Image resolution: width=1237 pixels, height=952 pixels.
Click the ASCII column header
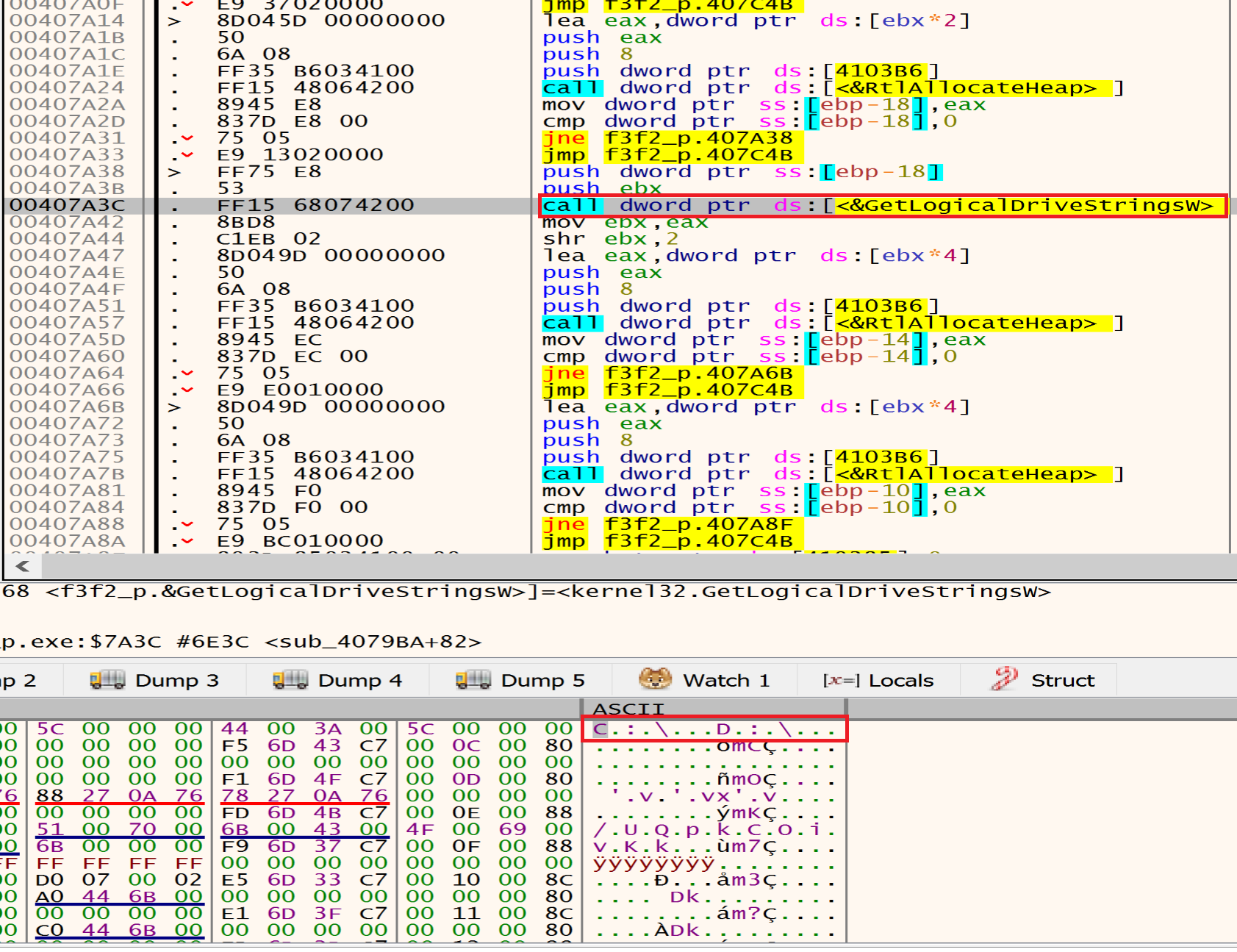pyautogui.click(x=628, y=709)
